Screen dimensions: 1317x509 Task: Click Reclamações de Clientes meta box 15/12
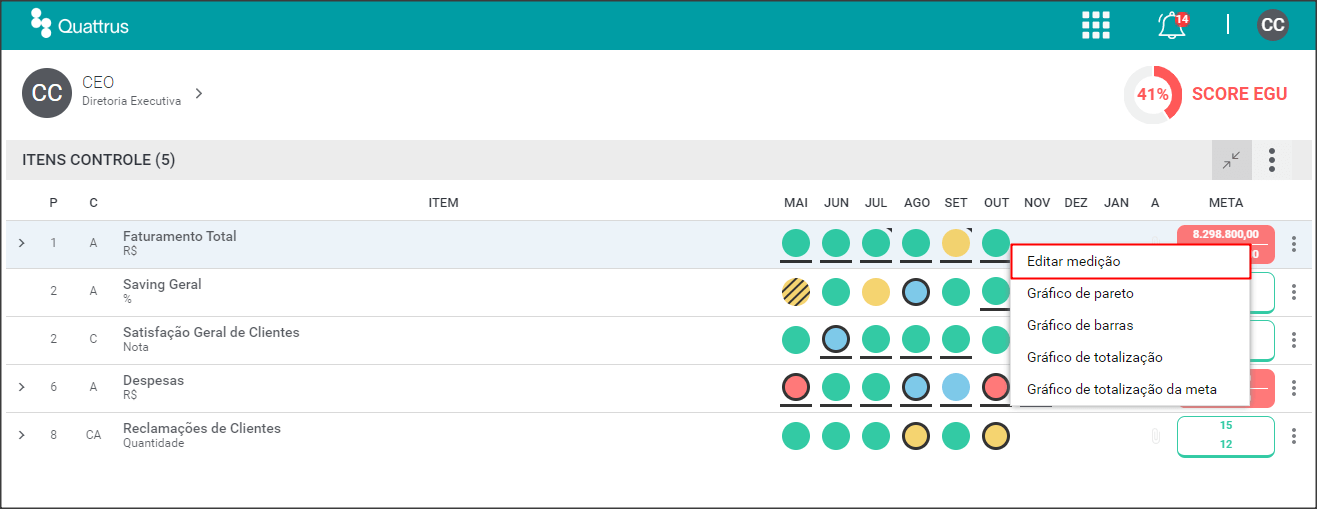pyautogui.click(x=1226, y=436)
